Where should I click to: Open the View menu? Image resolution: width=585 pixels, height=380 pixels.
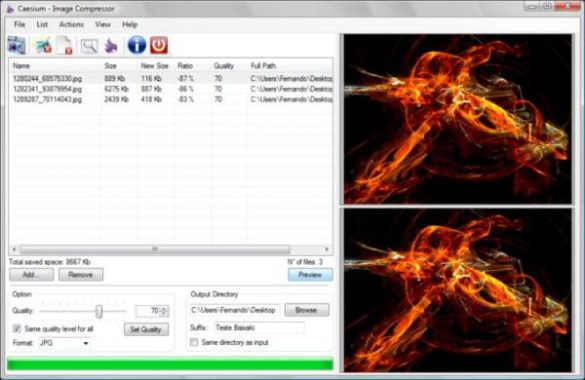[x=103, y=25]
